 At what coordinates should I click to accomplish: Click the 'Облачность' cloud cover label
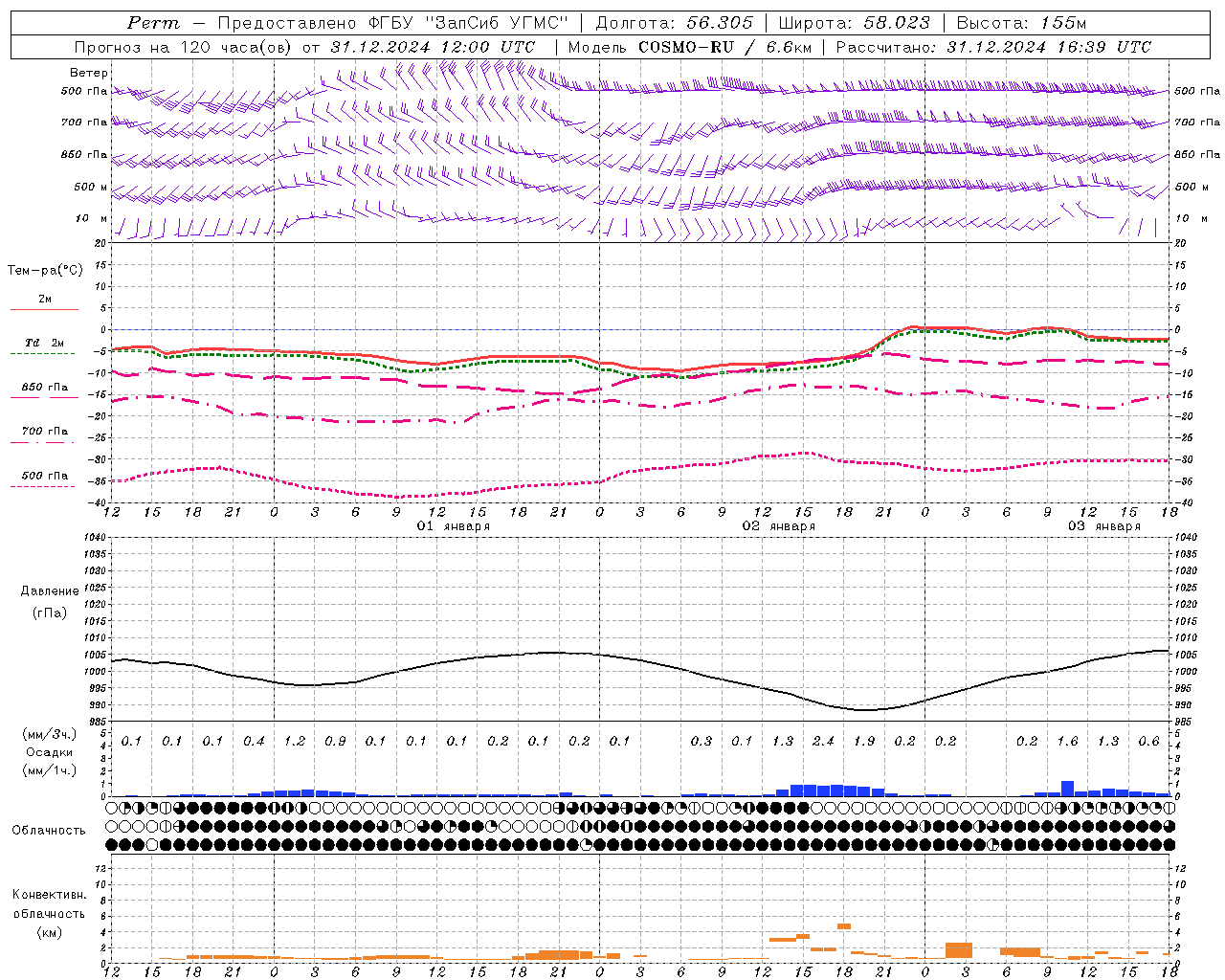pyautogui.click(x=49, y=831)
